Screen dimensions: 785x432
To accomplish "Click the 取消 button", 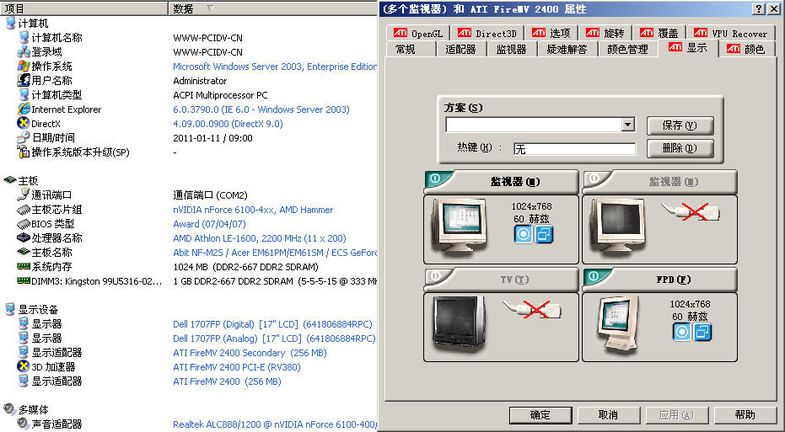I will click(609, 414).
